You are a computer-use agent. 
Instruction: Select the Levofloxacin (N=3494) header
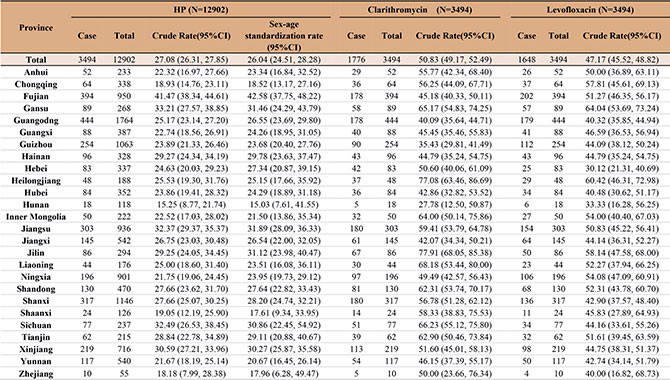590,9
